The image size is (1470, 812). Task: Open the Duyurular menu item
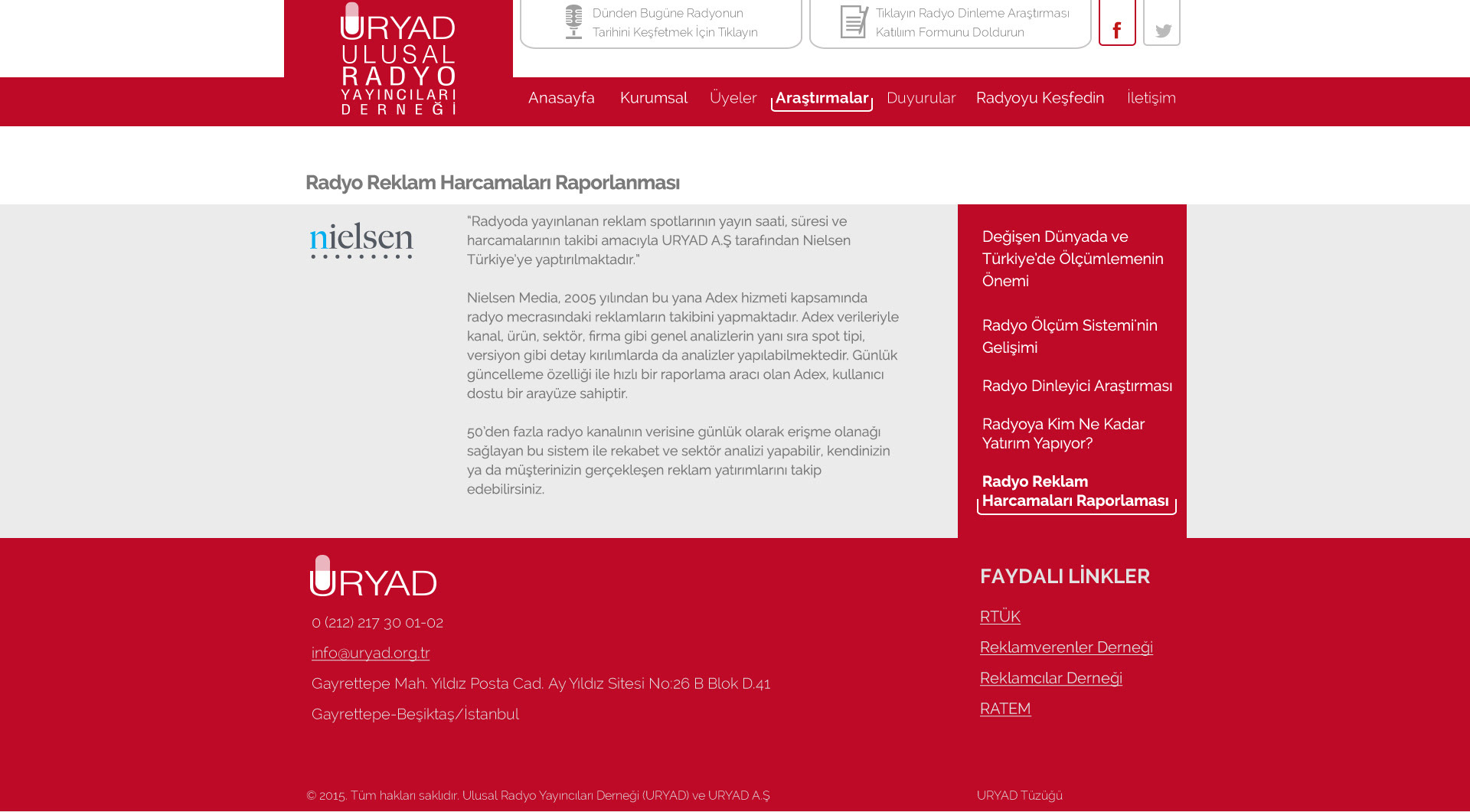click(x=921, y=98)
